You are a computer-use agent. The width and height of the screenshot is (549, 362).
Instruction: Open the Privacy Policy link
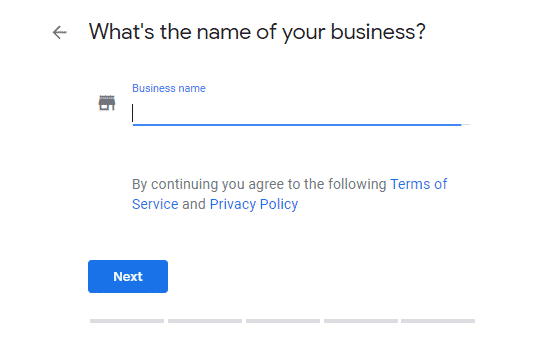pos(254,204)
